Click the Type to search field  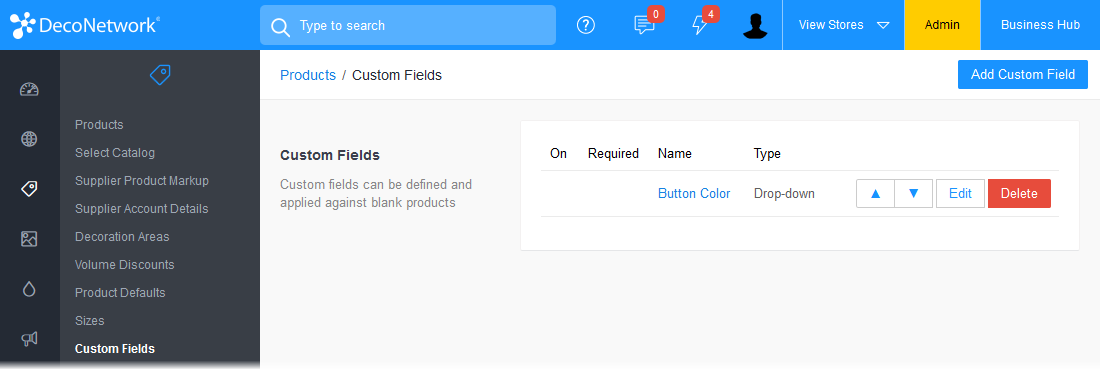408,25
